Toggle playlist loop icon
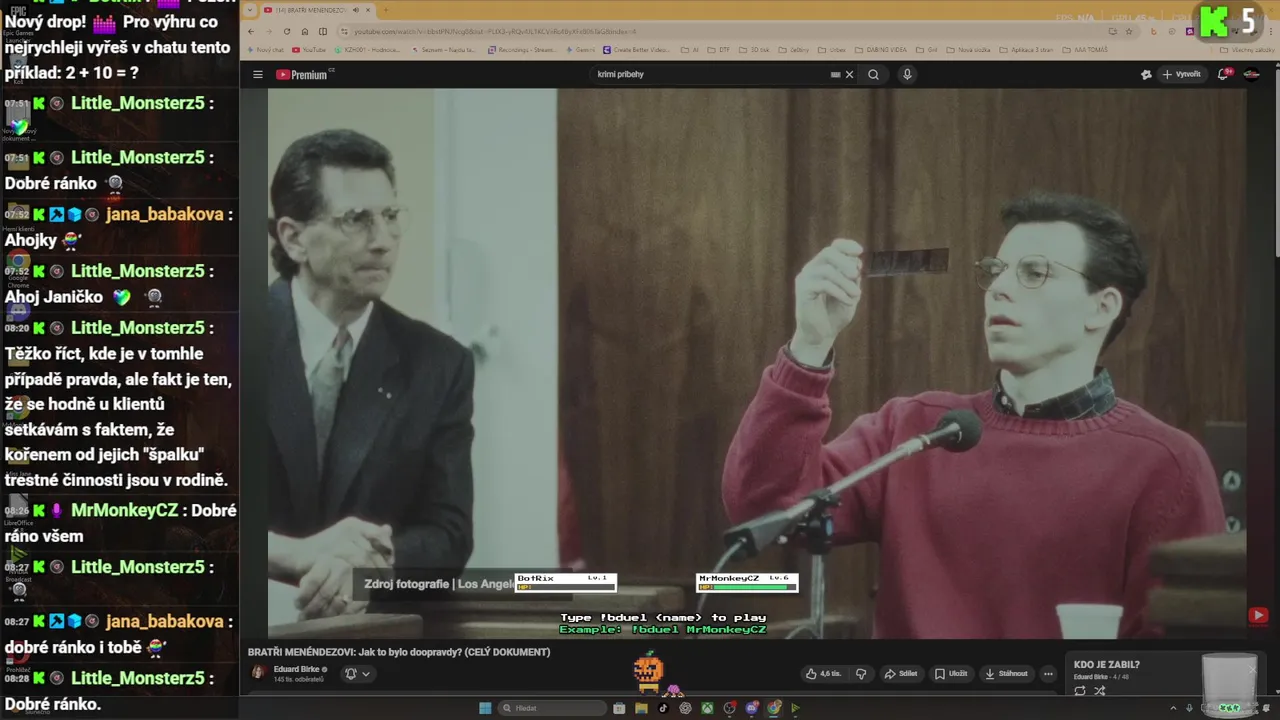This screenshot has height=720, width=1280. pyautogui.click(x=1080, y=691)
